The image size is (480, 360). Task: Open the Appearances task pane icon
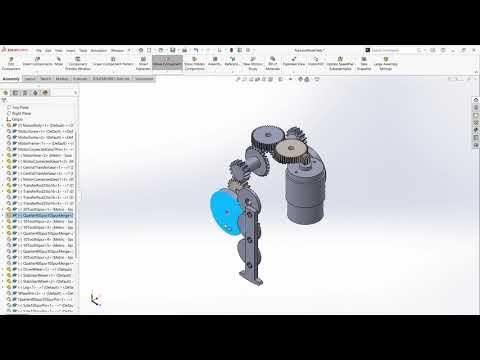(x=476, y=130)
